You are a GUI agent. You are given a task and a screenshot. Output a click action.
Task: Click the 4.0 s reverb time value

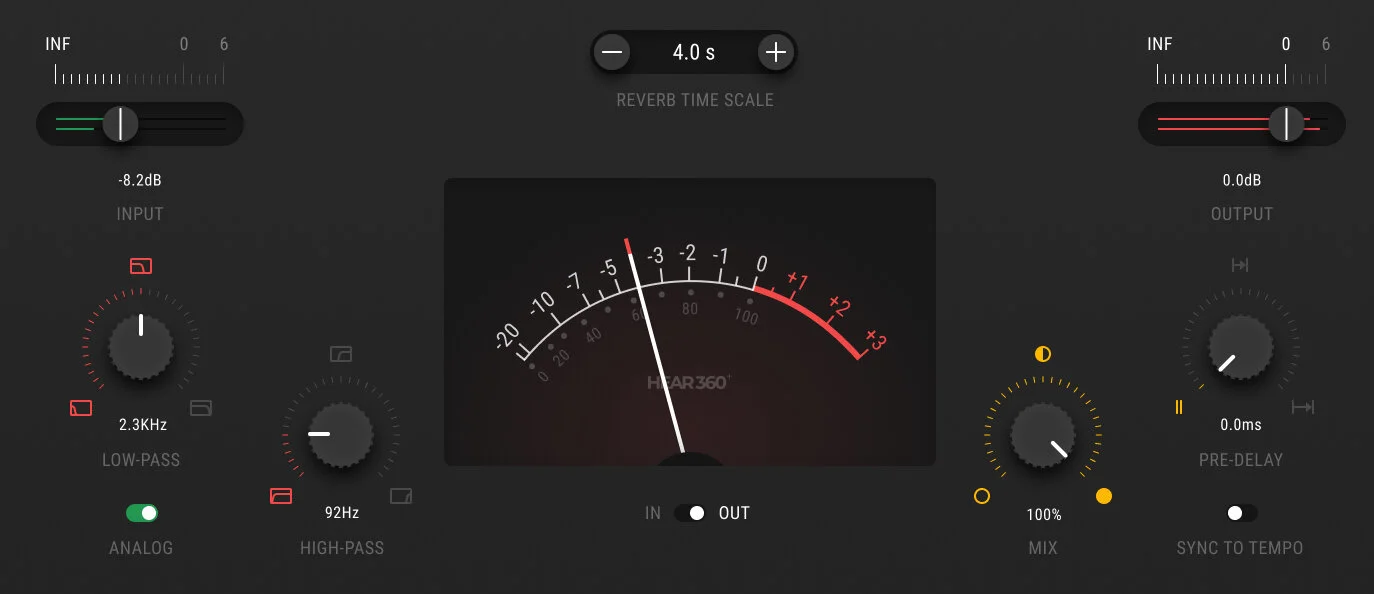pyautogui.click(x=694, y=52)
